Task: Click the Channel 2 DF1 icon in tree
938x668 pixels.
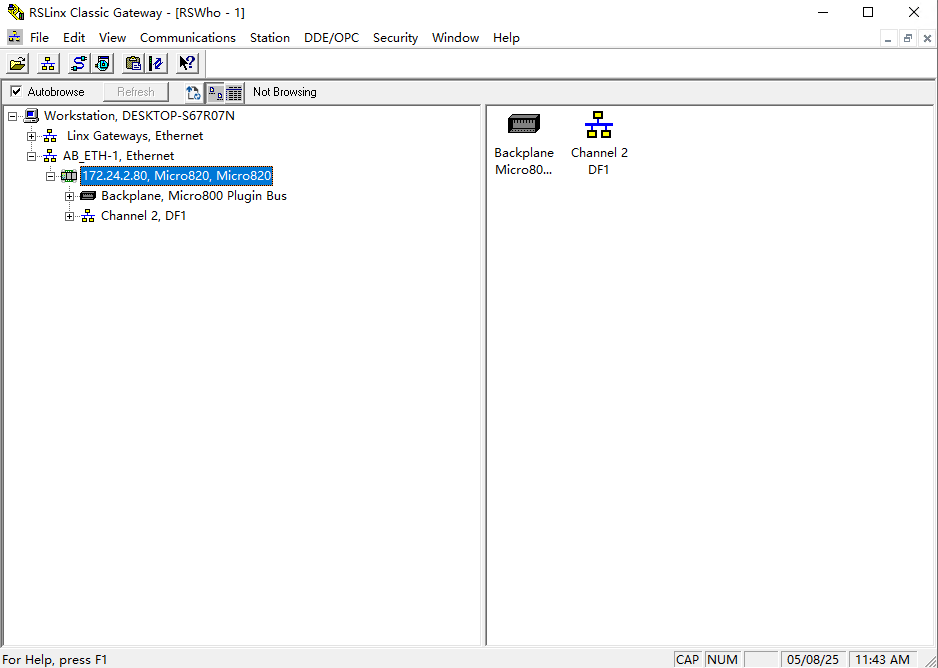Action: click(x=88, y=216)
